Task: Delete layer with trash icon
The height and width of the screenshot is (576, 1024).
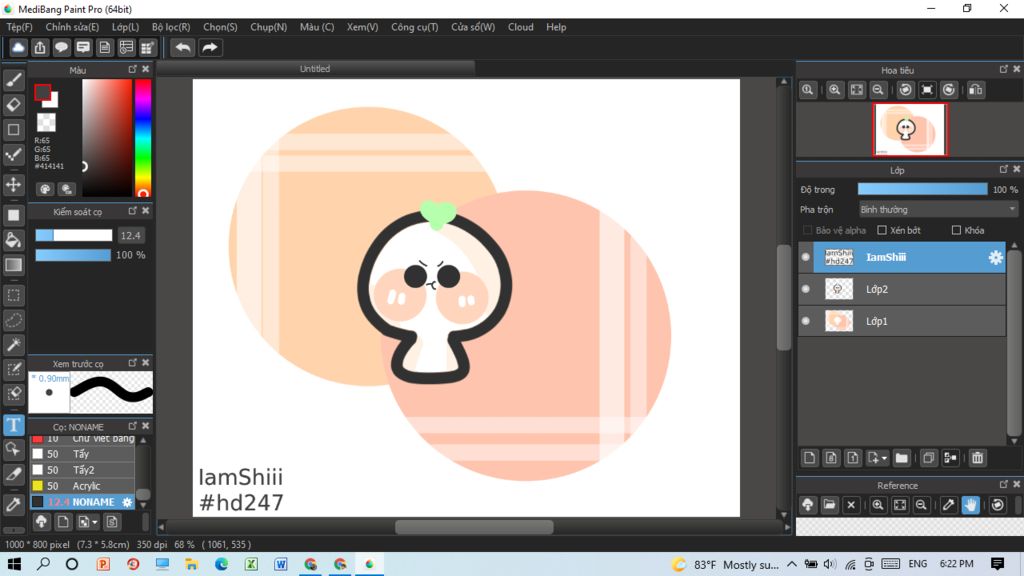Action: click(977, 458)
